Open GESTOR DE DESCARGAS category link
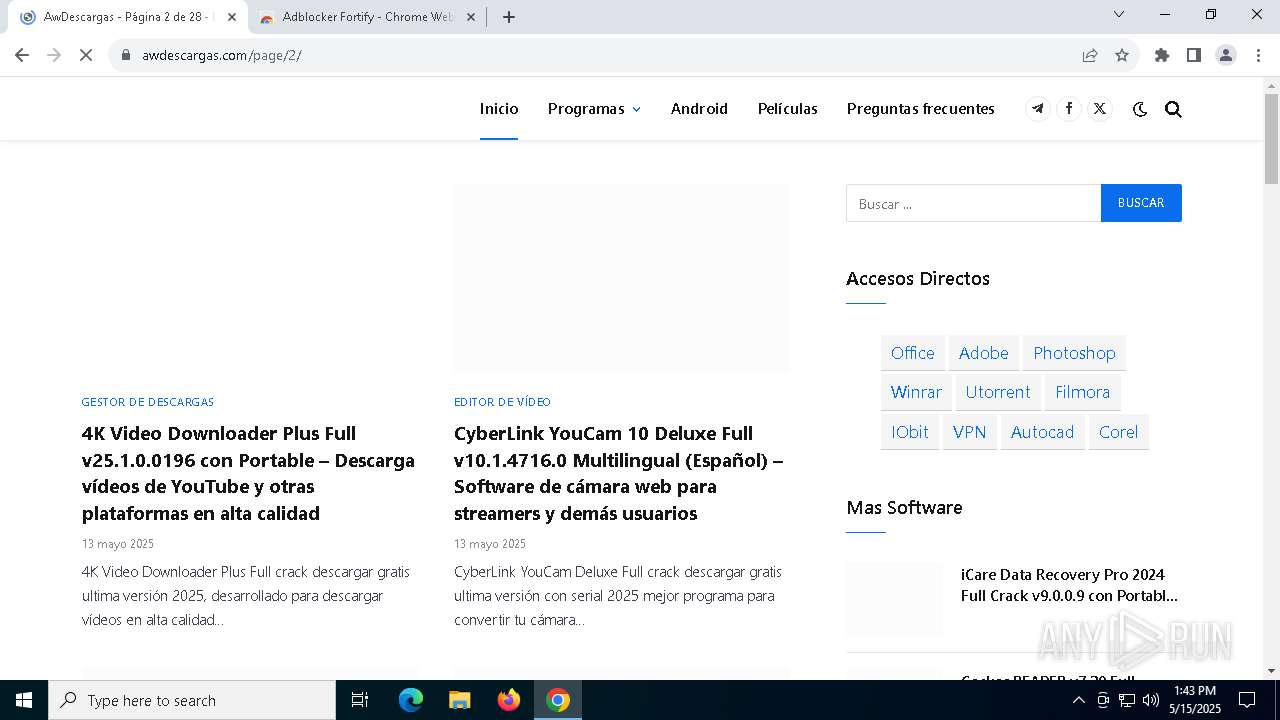 coord(148,402)
